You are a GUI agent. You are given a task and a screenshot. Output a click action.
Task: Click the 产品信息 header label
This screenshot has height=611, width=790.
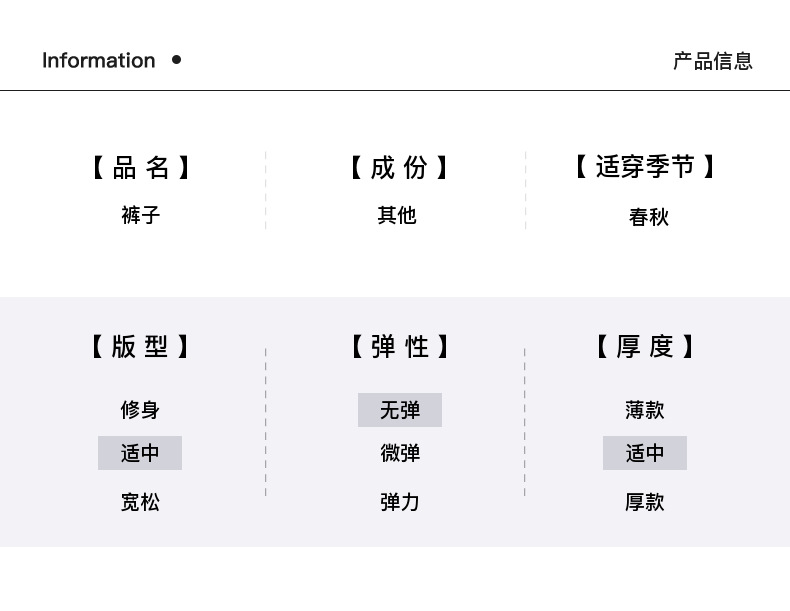(712, 61)
